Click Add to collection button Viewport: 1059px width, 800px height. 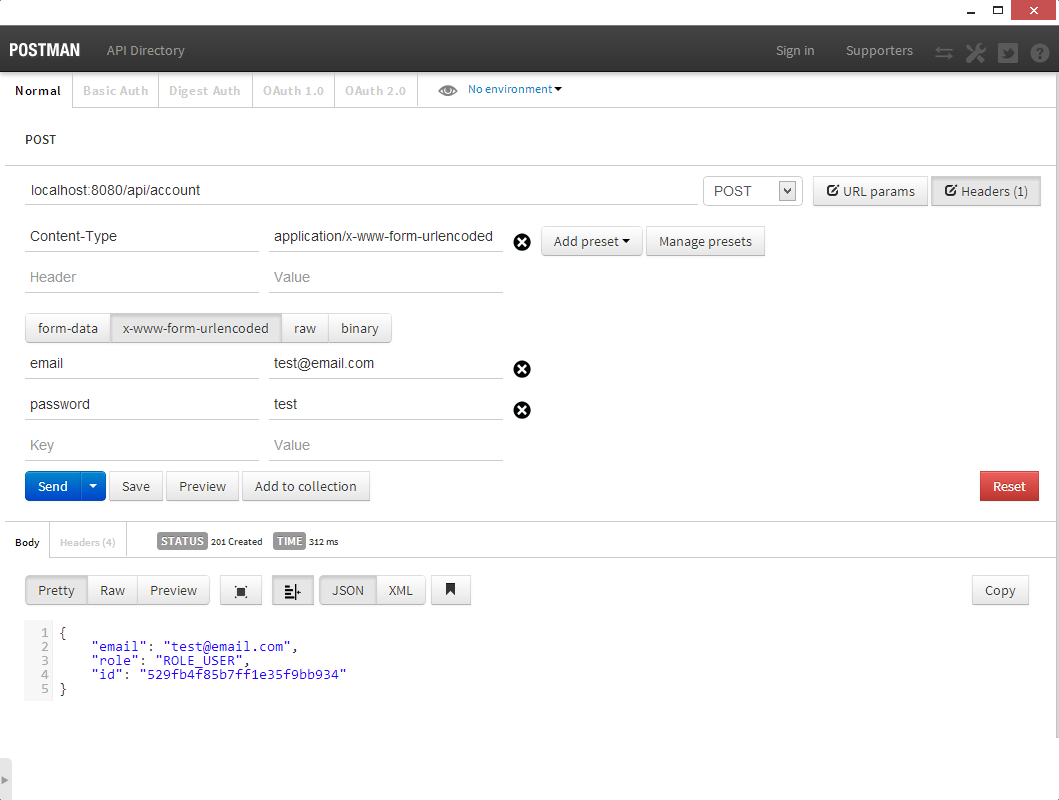[305, 486]
